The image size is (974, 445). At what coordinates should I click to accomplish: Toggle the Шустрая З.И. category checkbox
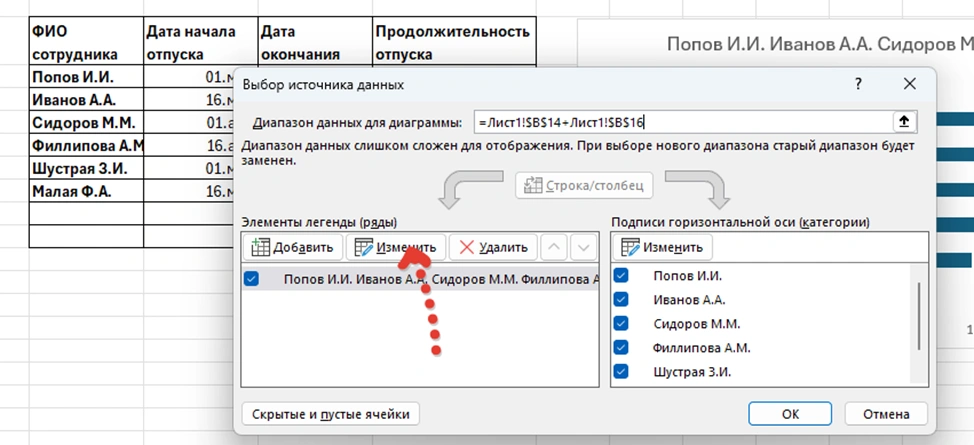click(620, 372)
